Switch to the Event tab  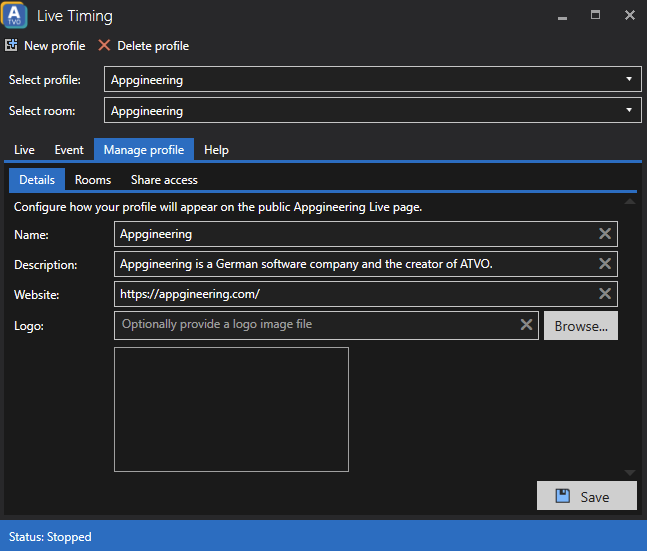[69, 150]
